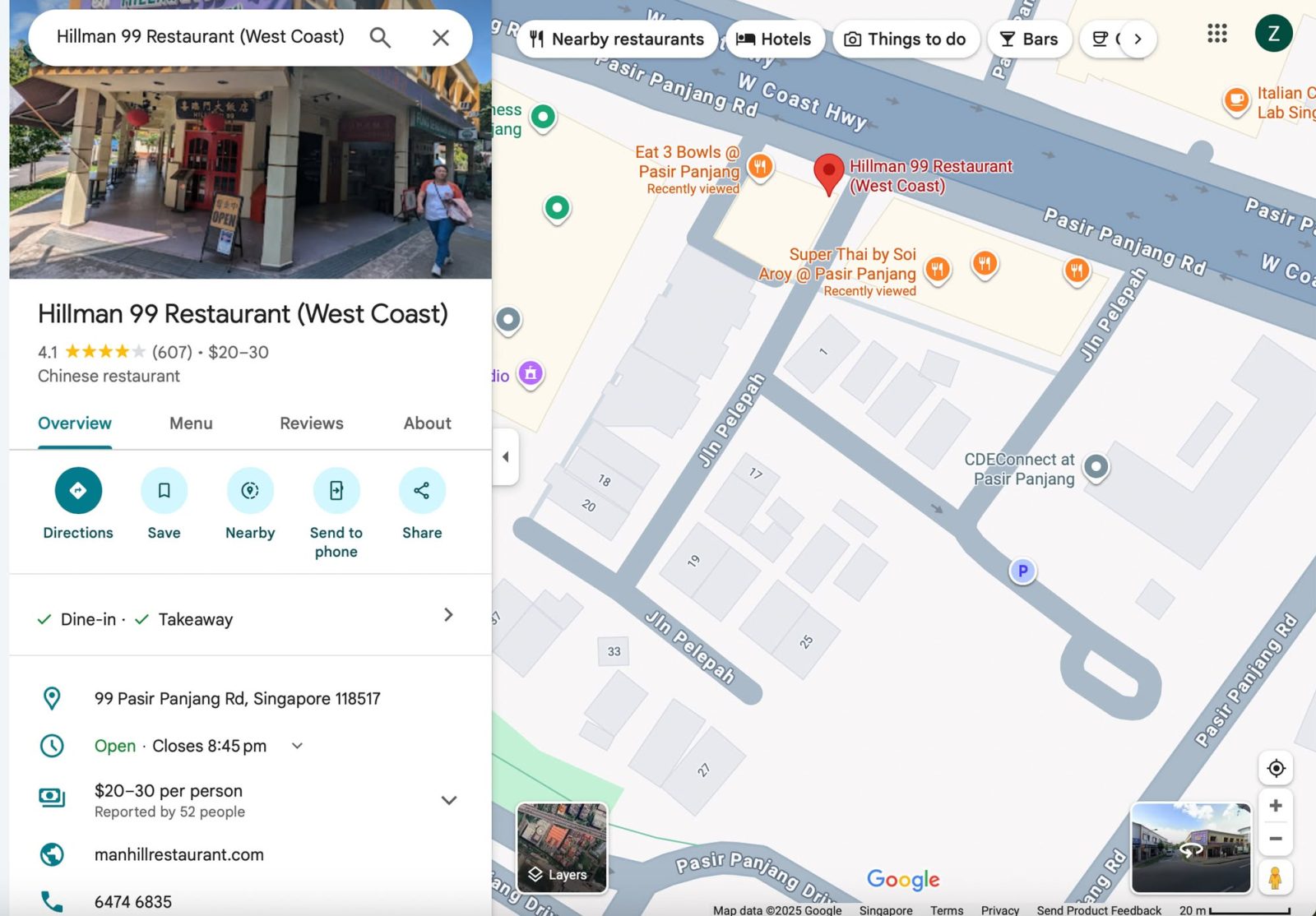Click the opening hours clock icon

[x=52, y=746]
